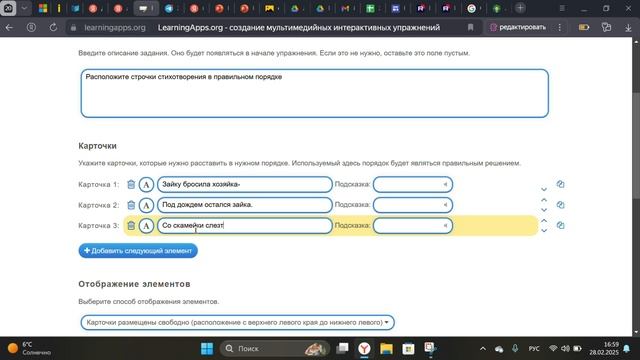Screen dimensions: 640x360
Task: Bookmark this page with the bookmark icon
Action: (x=470, y=27)
